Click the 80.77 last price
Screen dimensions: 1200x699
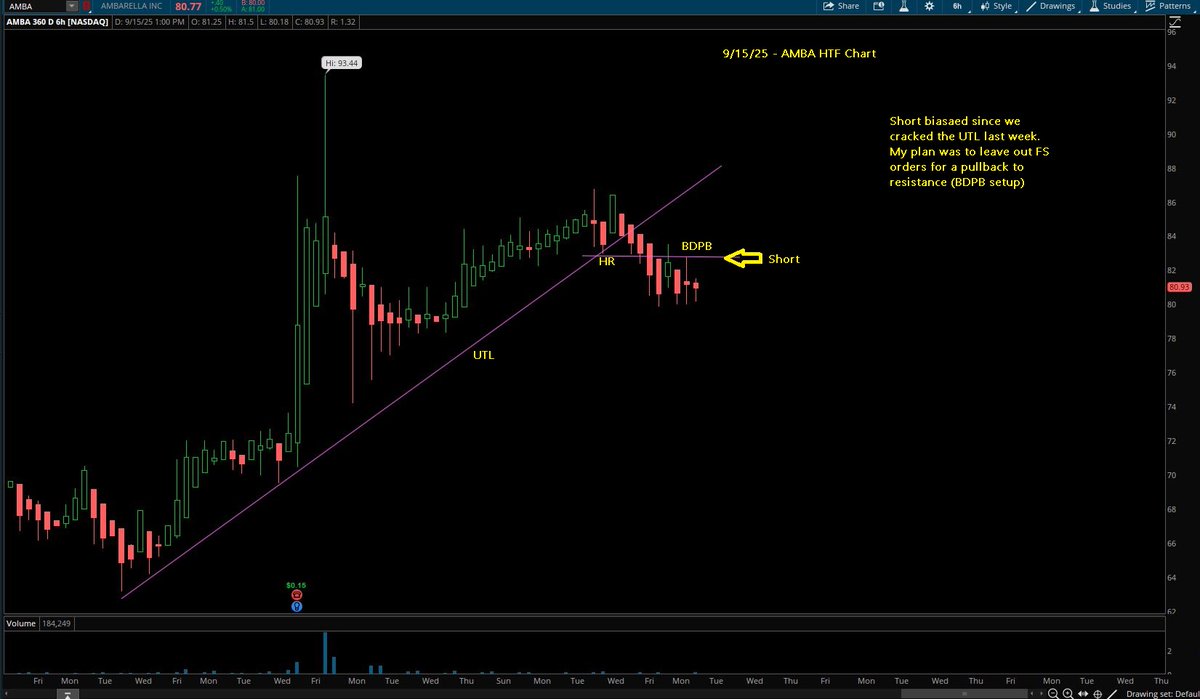point(188,7)
